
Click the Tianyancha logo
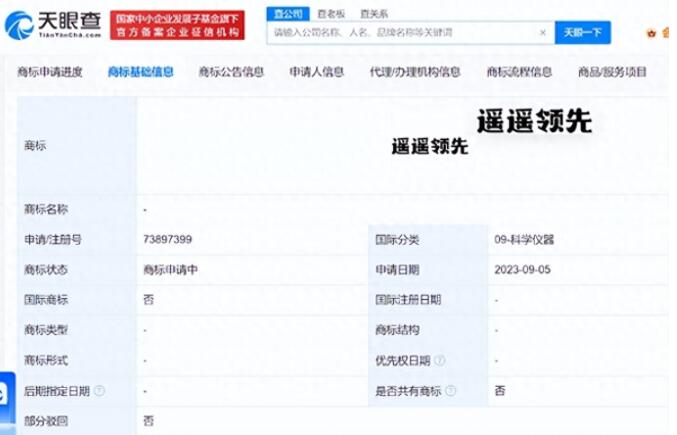53,25
